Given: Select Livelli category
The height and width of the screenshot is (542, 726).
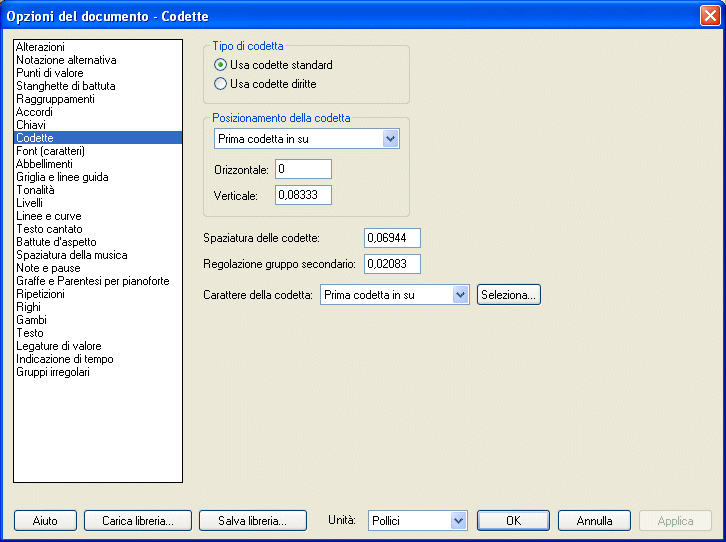Looking at the screenshot, I should pos(98,203).
